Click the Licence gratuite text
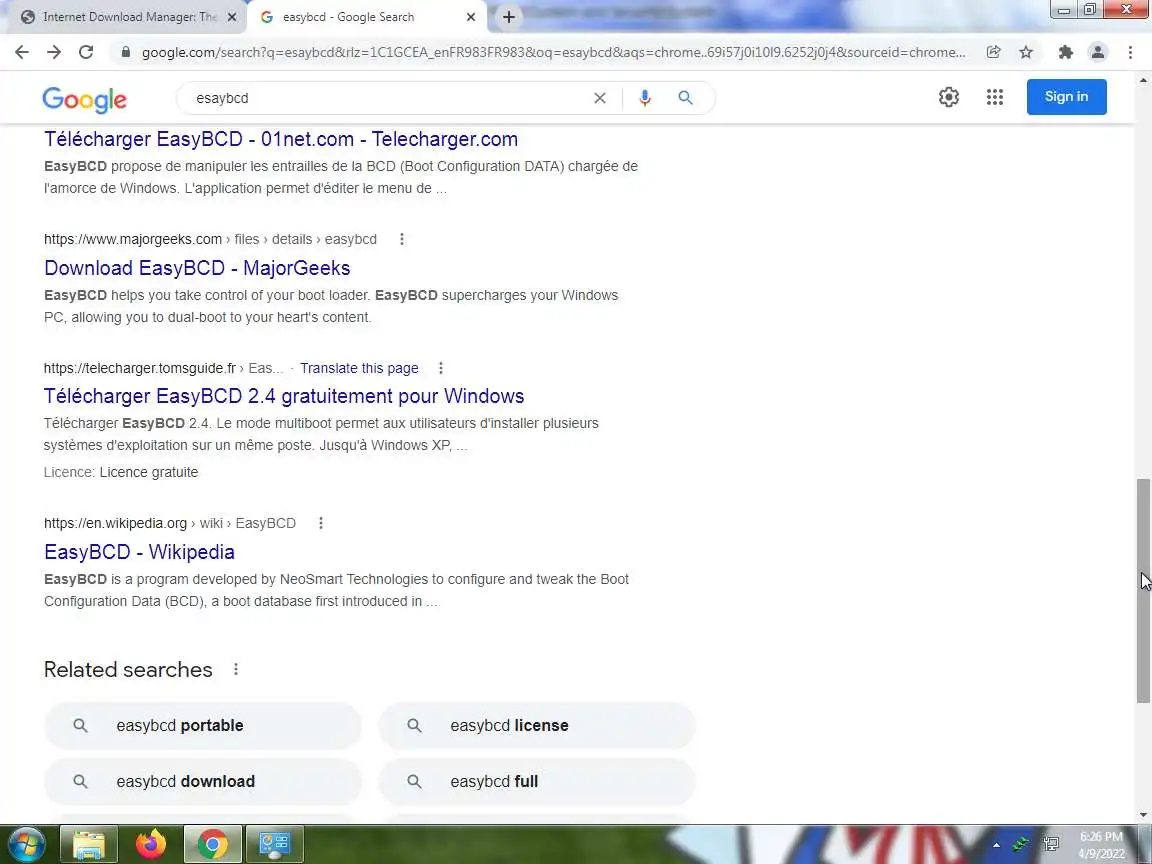Image resolution: width=1152 pixels, height=864 pixels. (x=148, y=472)
